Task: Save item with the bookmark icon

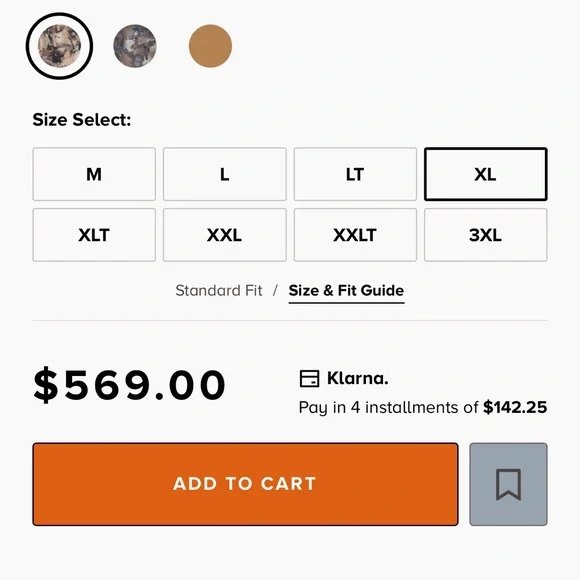Action: coord(508,484)
